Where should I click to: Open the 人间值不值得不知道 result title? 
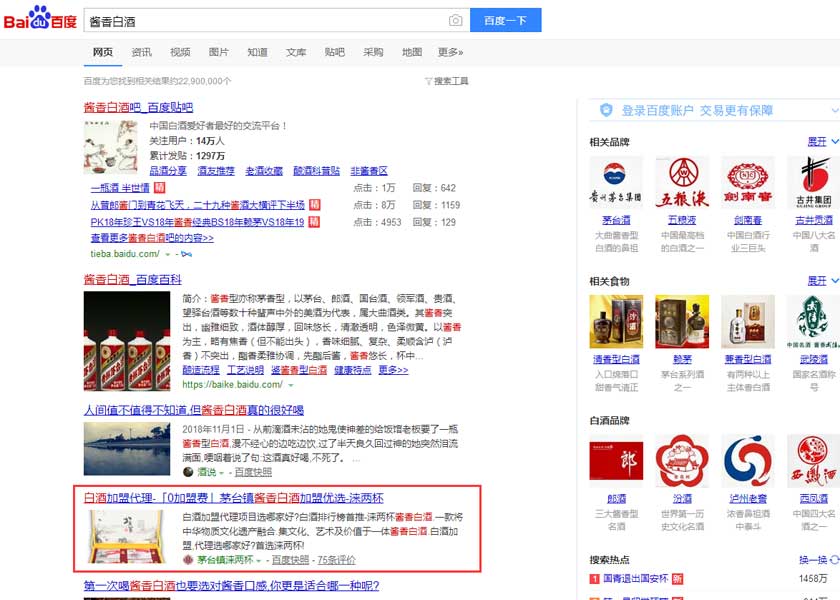tap(194, 410)
